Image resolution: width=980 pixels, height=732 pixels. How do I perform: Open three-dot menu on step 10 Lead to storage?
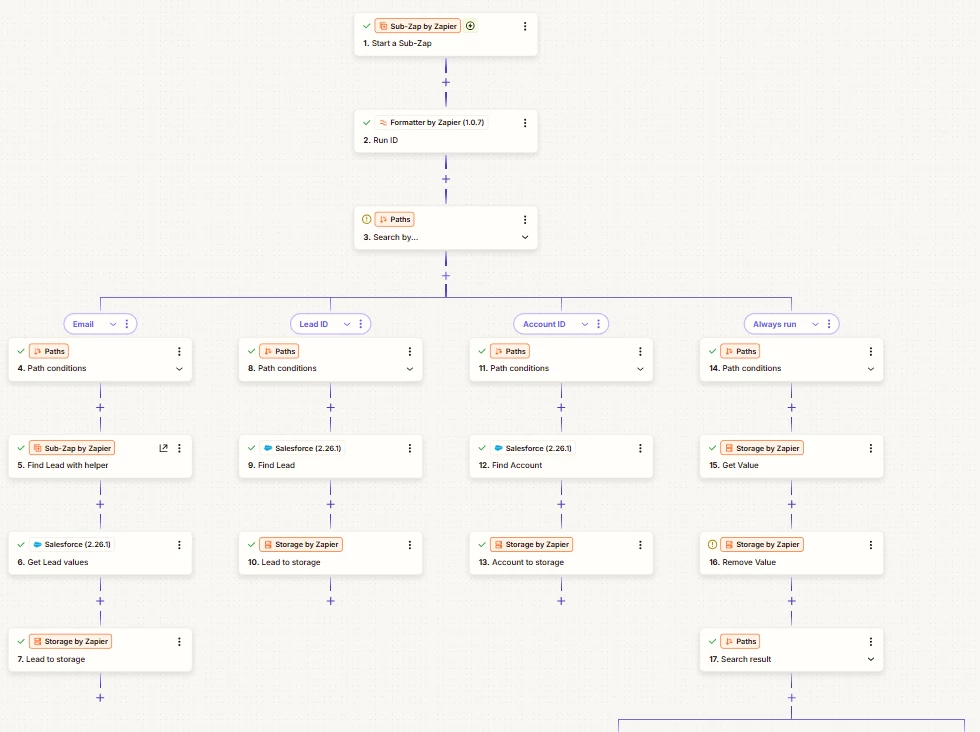(x=410, y=545)
